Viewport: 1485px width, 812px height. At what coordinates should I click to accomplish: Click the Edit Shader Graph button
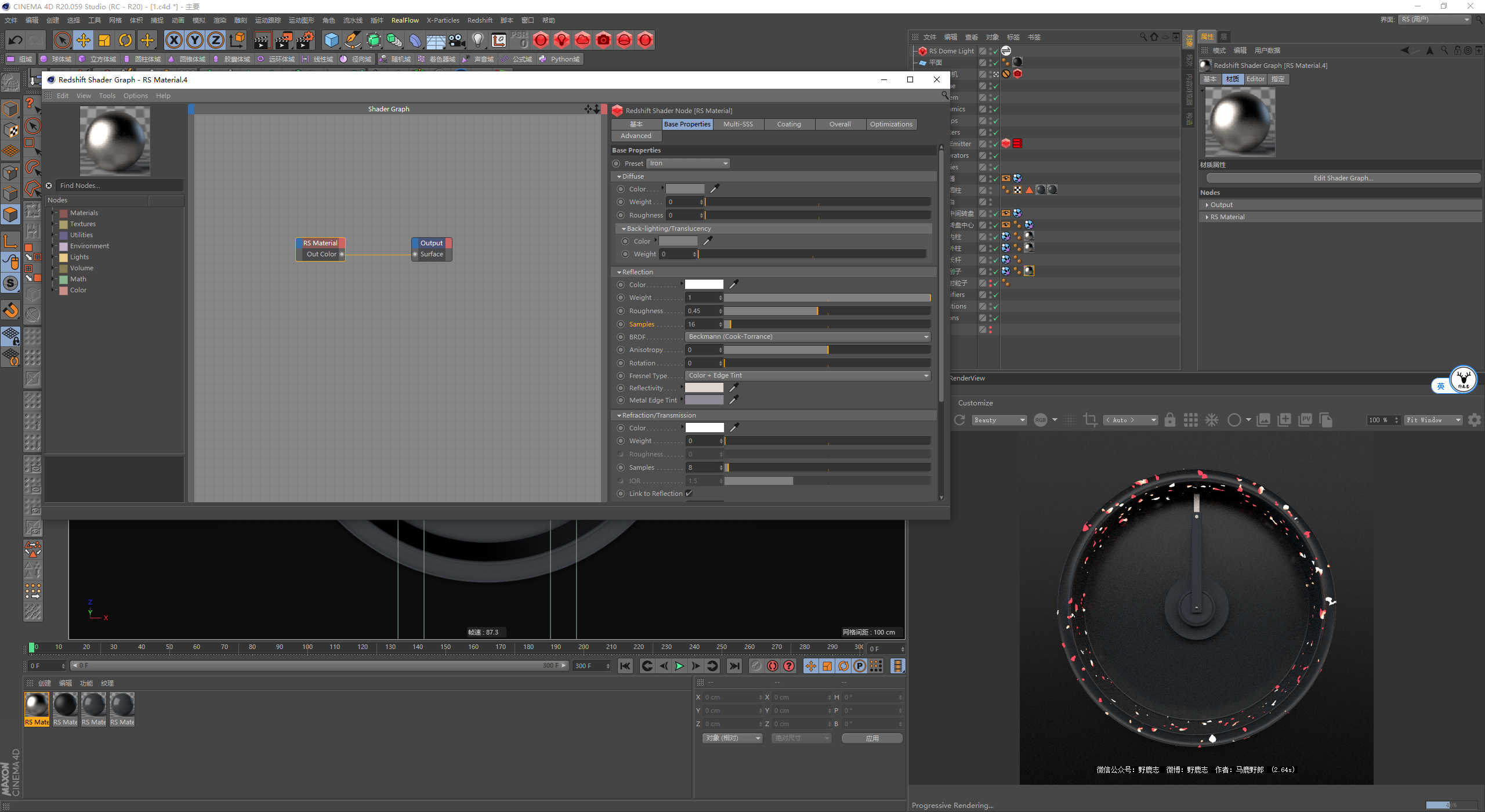coord(1343,178)
